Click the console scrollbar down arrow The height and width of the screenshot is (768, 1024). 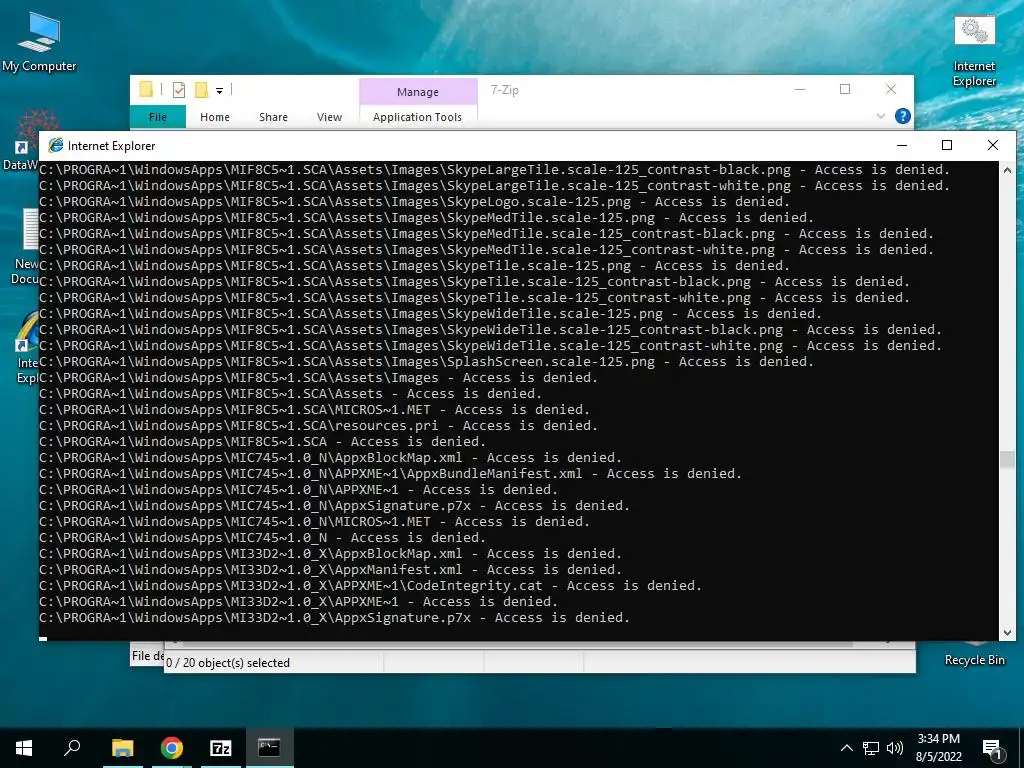click(1007, 632)
